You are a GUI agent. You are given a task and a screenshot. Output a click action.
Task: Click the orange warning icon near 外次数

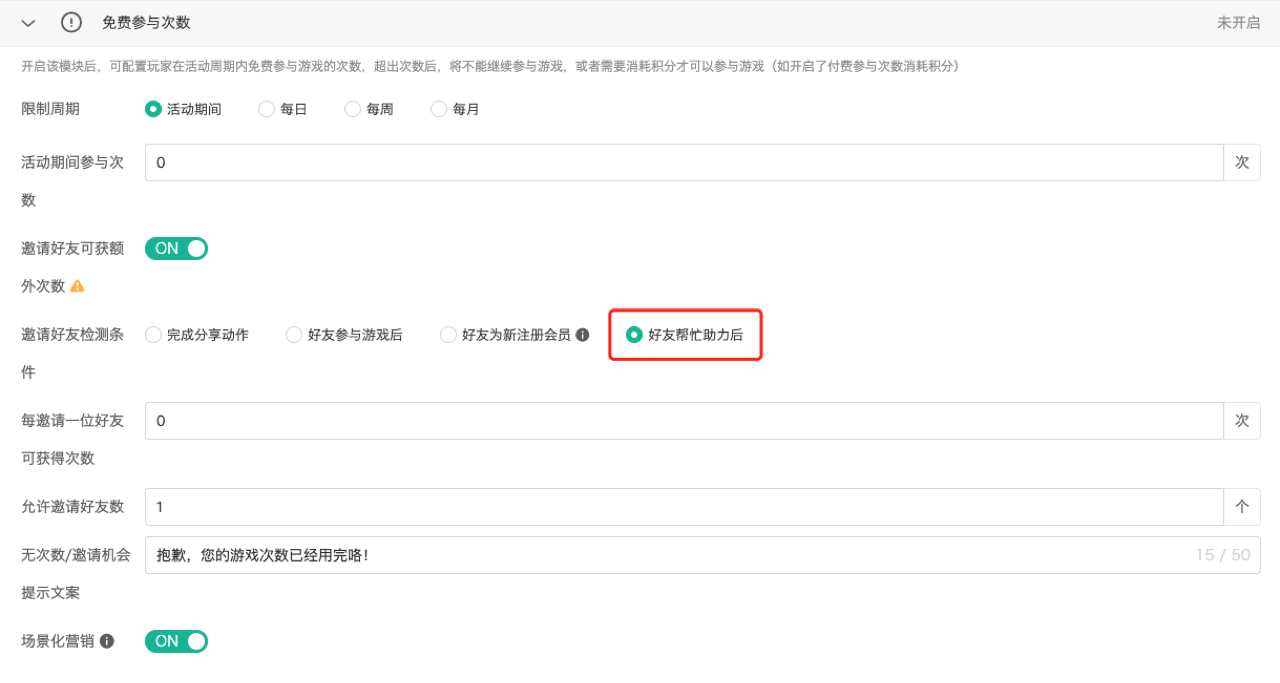78,286
